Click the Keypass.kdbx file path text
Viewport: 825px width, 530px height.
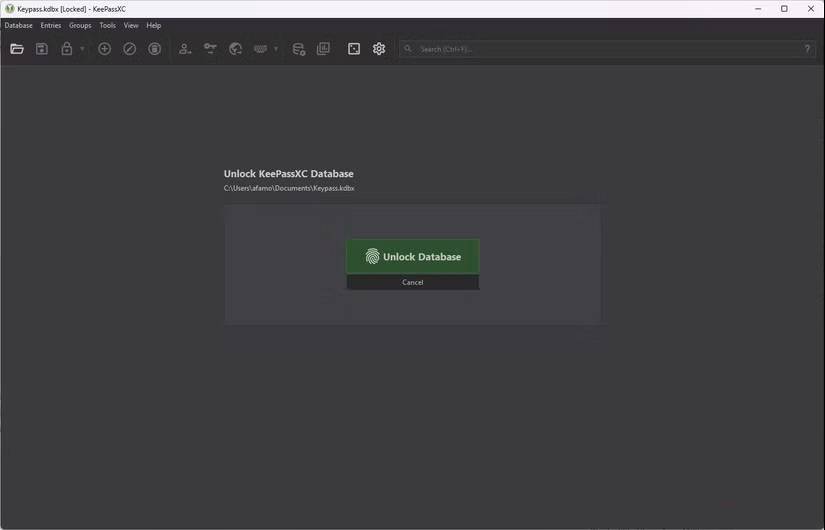[289, 188]
